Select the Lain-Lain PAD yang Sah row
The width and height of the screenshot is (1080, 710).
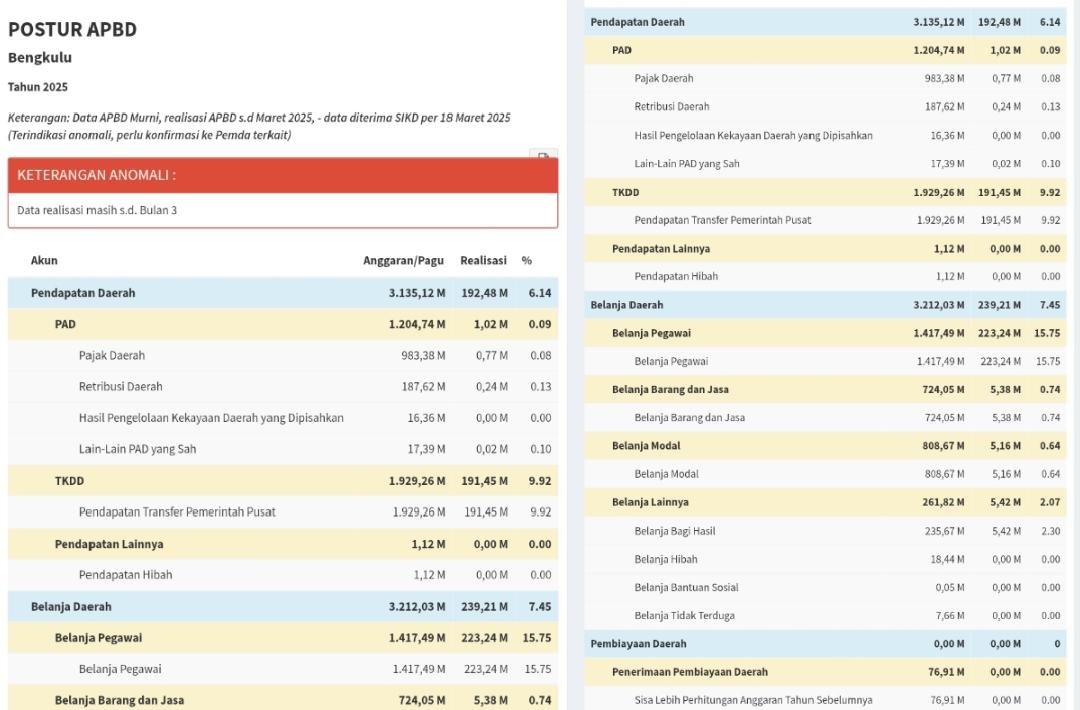tap(136, 449)
